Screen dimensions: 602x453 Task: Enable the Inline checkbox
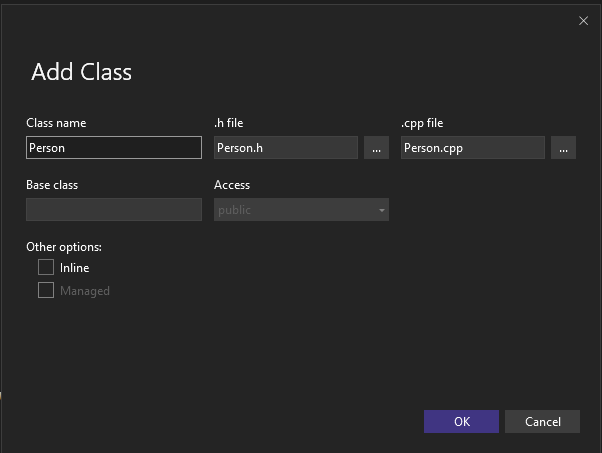[x=46, y=267]
